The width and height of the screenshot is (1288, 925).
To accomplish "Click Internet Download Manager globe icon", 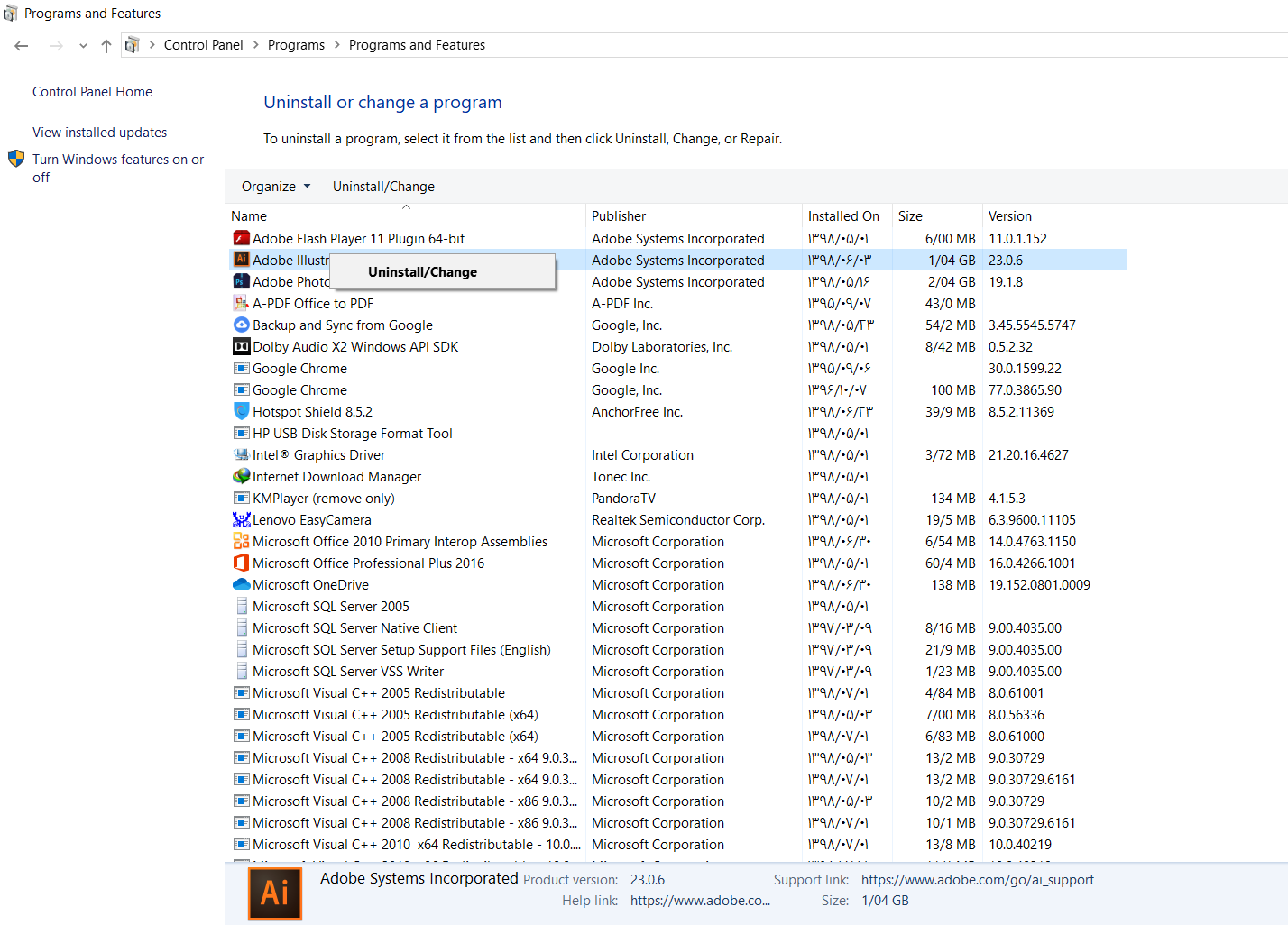I will click(242, 476).
